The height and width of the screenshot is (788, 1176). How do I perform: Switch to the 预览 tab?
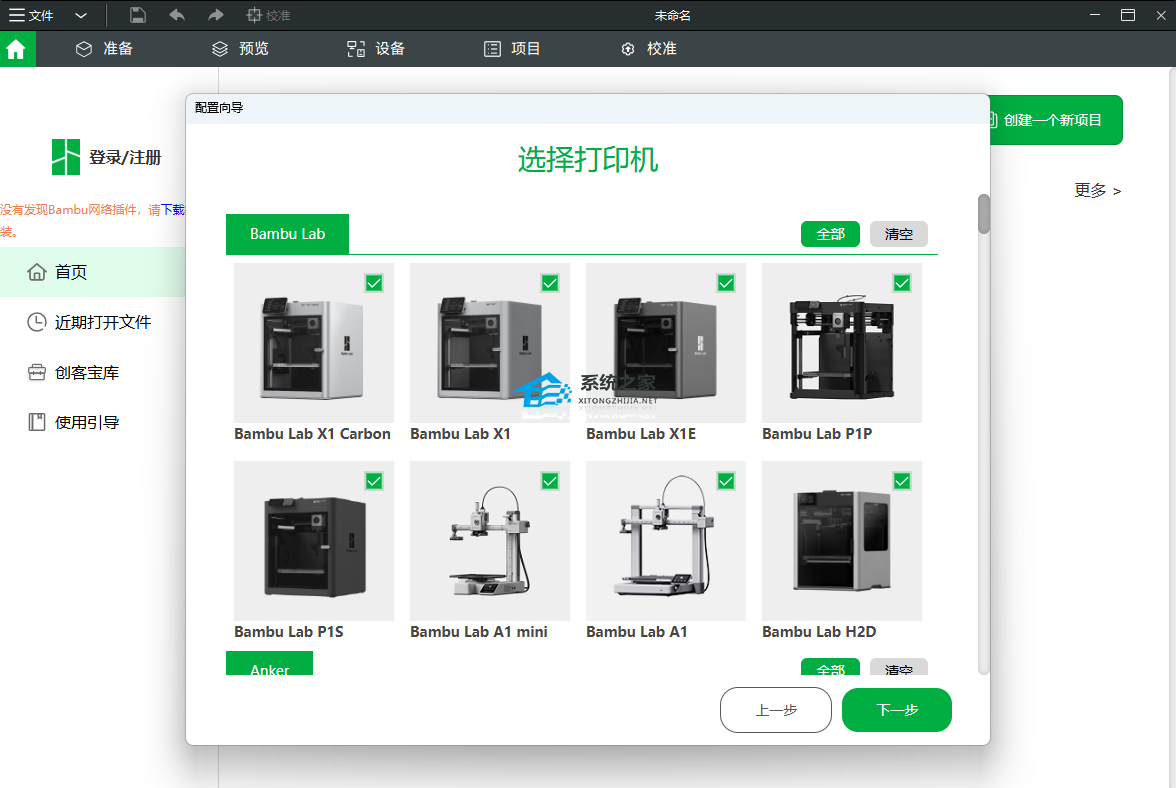(x=240, y=49)
